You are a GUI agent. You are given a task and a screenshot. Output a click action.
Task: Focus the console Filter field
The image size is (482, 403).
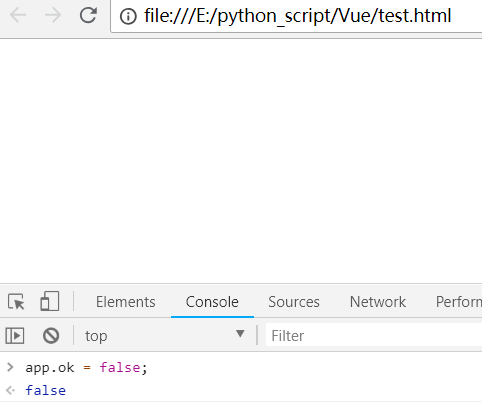click(x=374, y=336)
